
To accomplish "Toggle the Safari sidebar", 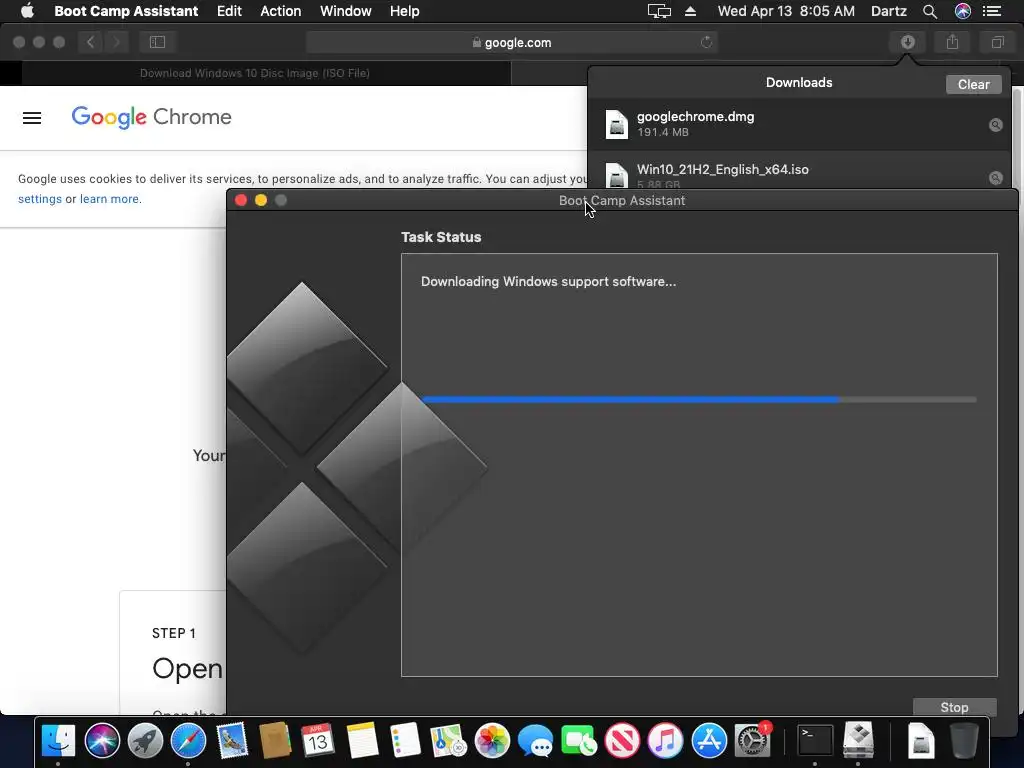I will 157,42.
